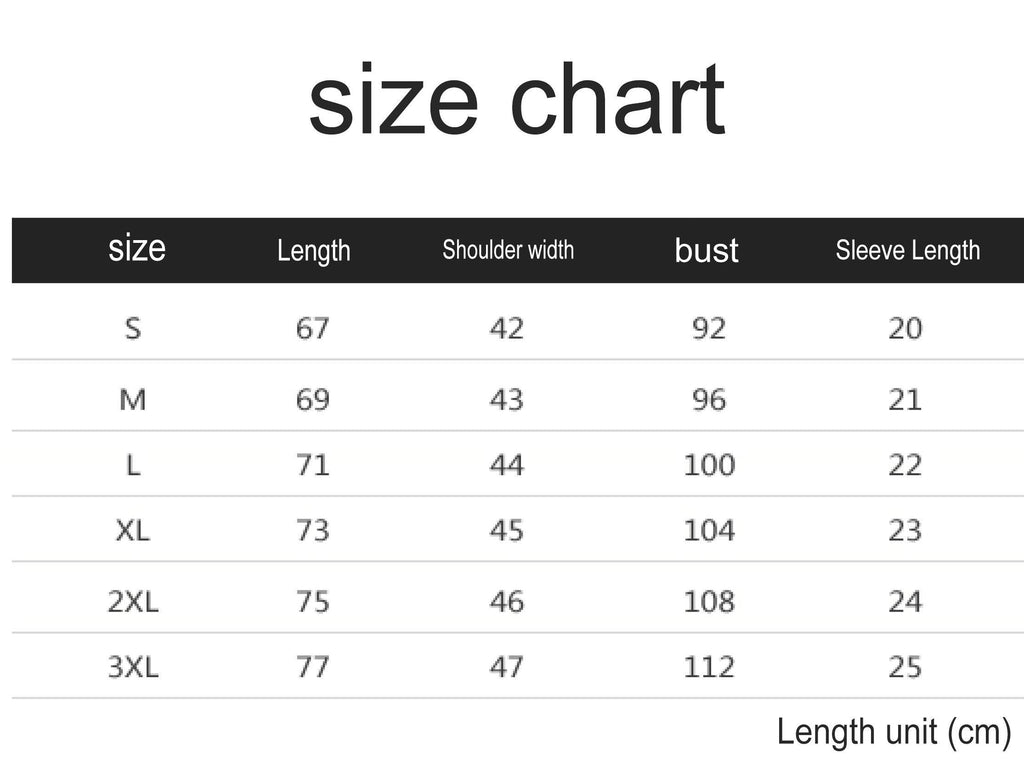Click the L bust value 100
The height and width of the screenshot is (775, 1024).
709,465
